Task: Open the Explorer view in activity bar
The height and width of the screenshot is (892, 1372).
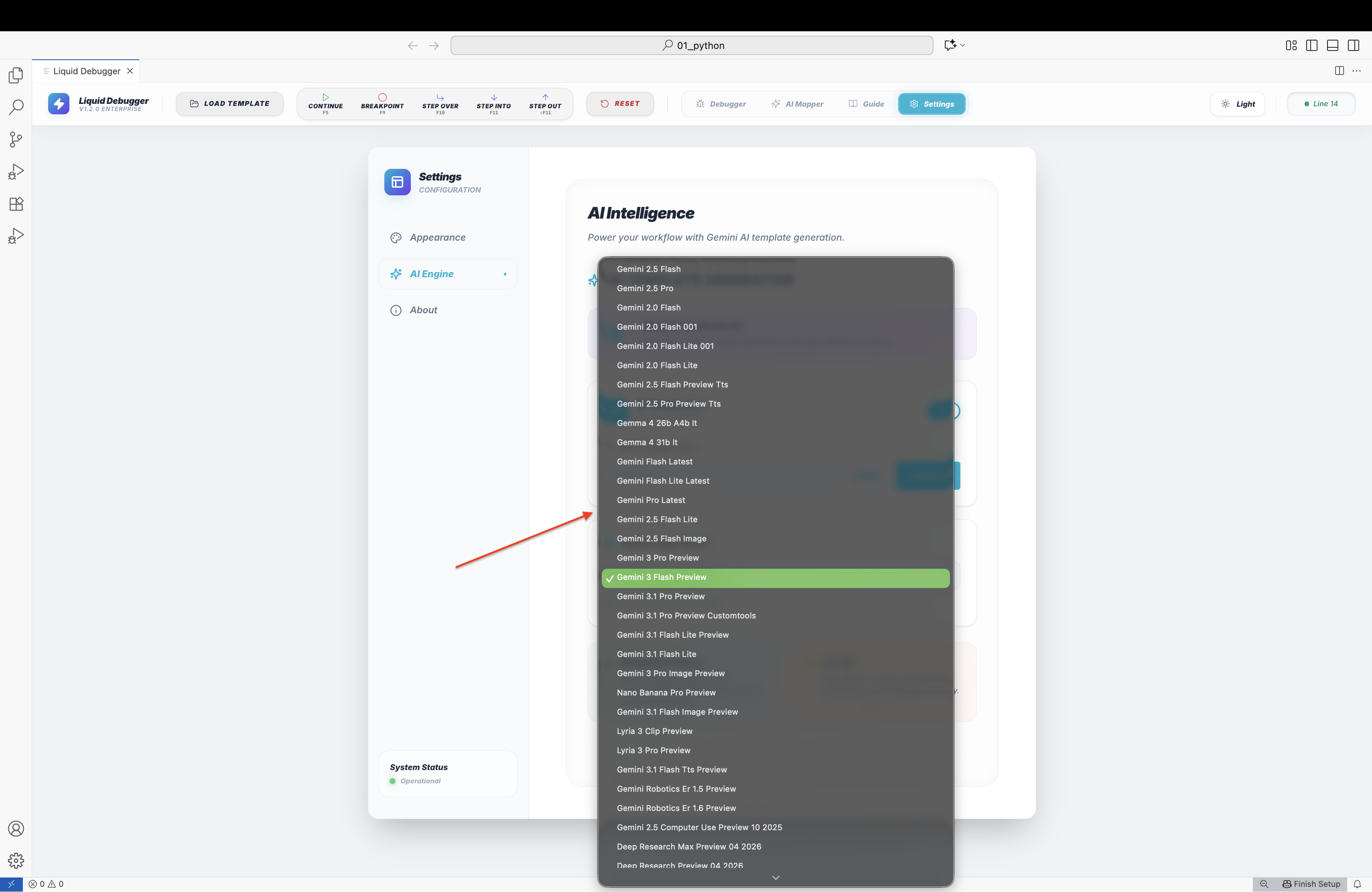Action: [x=16, y=75]
